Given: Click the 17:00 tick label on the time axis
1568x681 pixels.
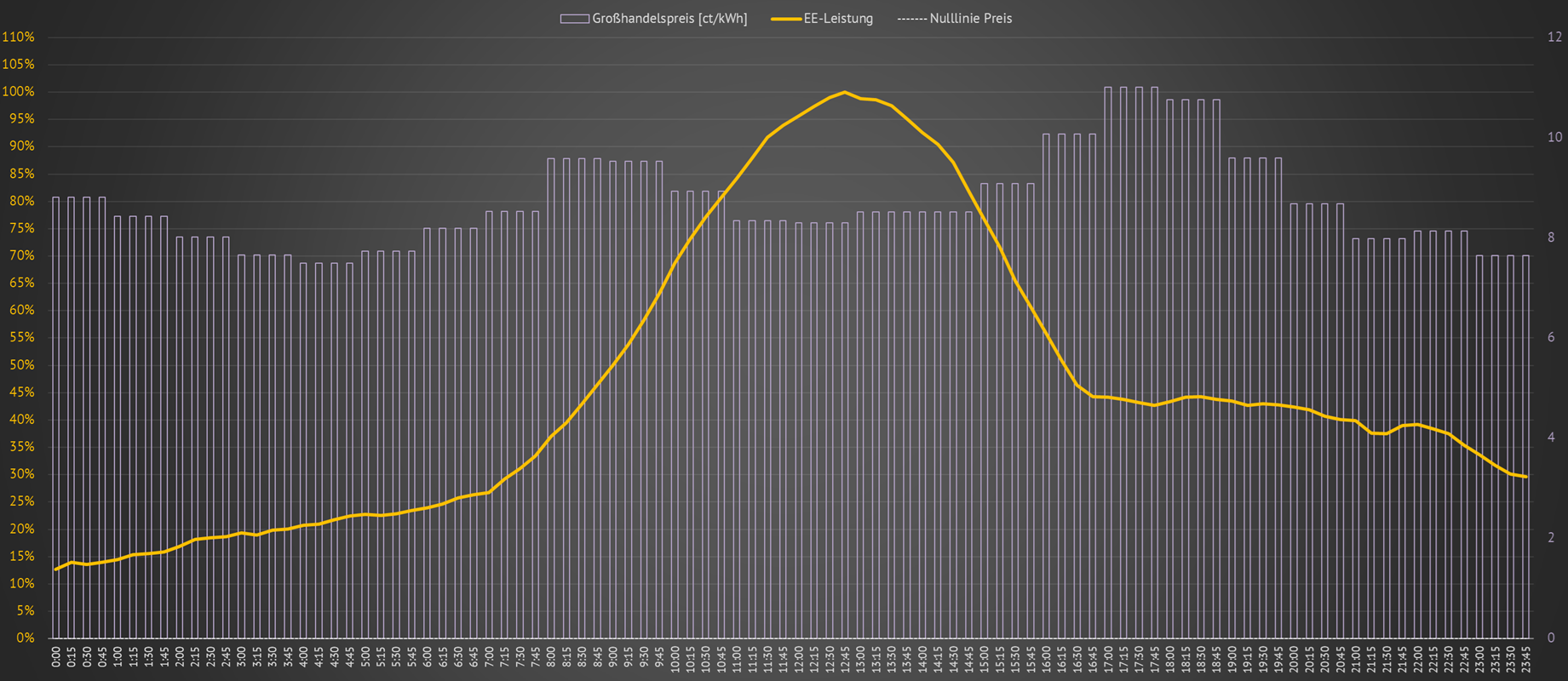Looking at the screenshot, I should point(1108,659).
